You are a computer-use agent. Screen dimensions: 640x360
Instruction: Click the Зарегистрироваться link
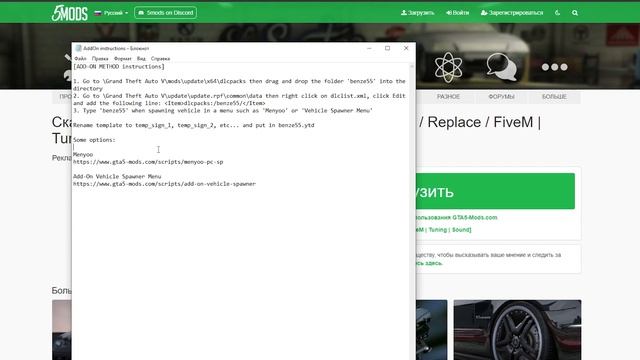512,13
